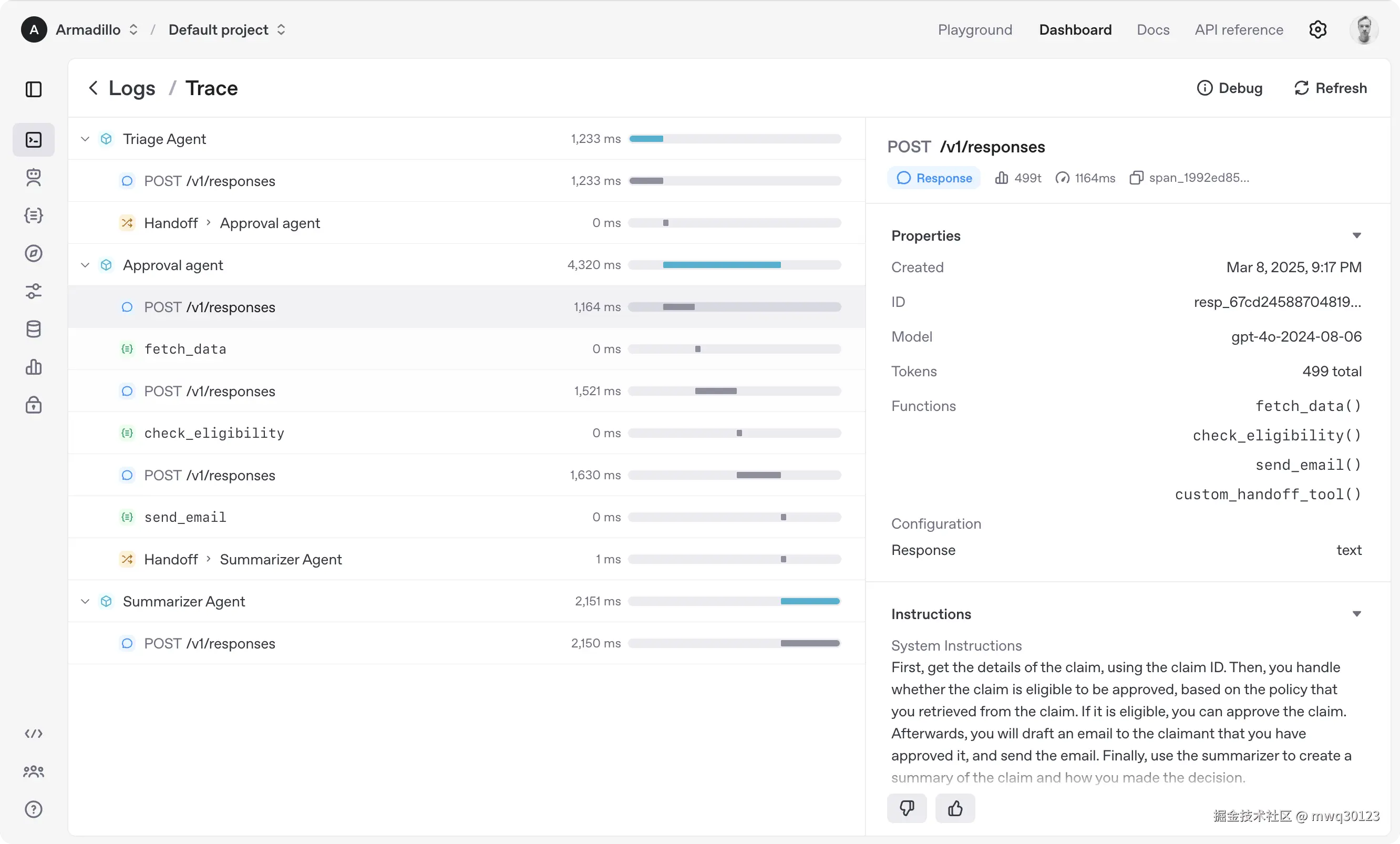1400x844 pixels.
Task: Give a thumbs-down rating on the trace
Action: click(907, 808)
